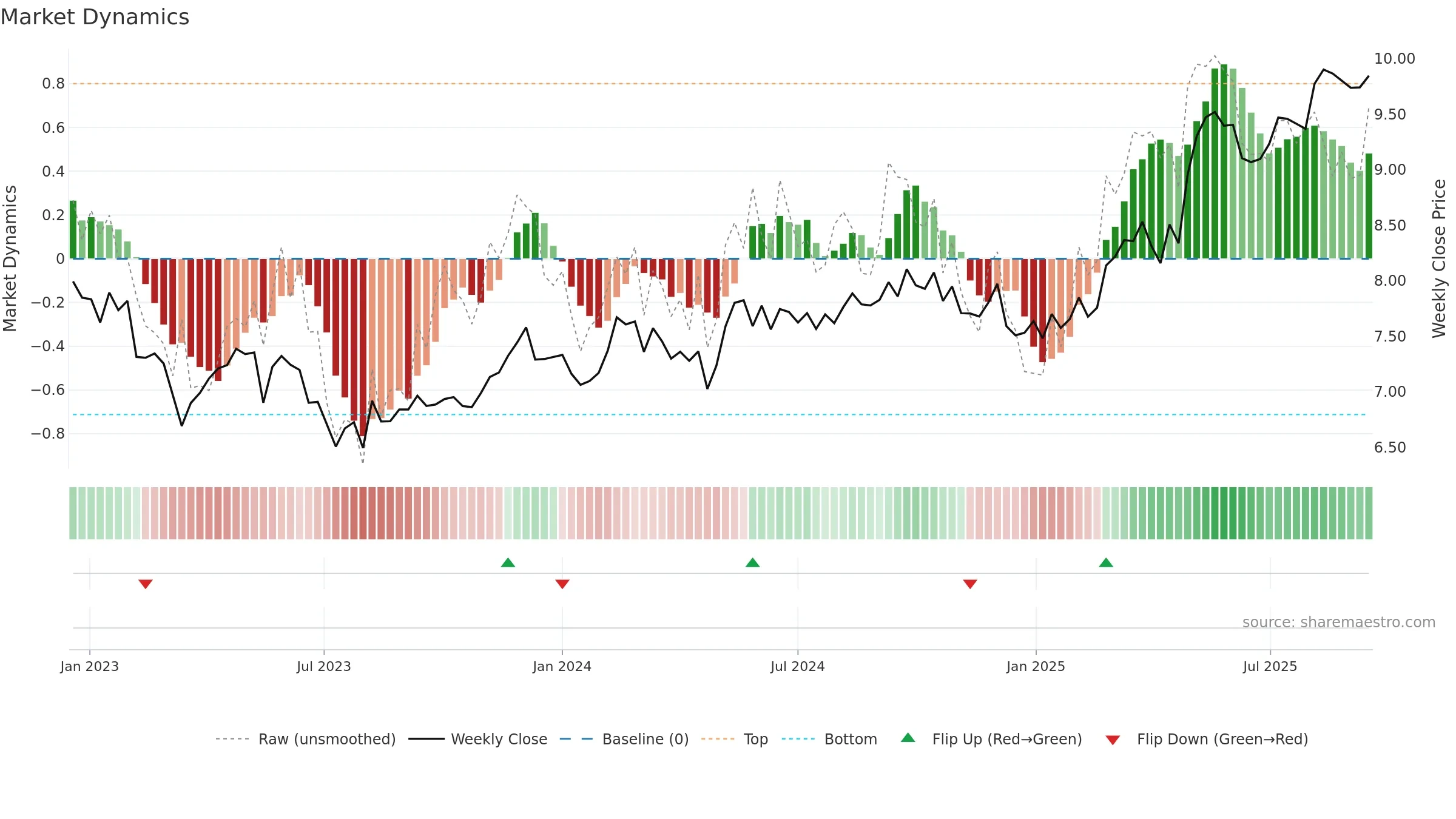
Task: Select the flip-up marker after Jan 2025
Action: (1106, 562)
